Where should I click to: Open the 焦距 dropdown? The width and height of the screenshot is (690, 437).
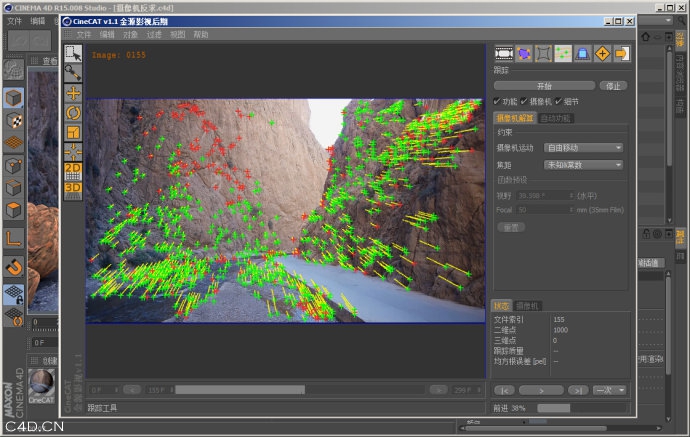coord(584,165)
